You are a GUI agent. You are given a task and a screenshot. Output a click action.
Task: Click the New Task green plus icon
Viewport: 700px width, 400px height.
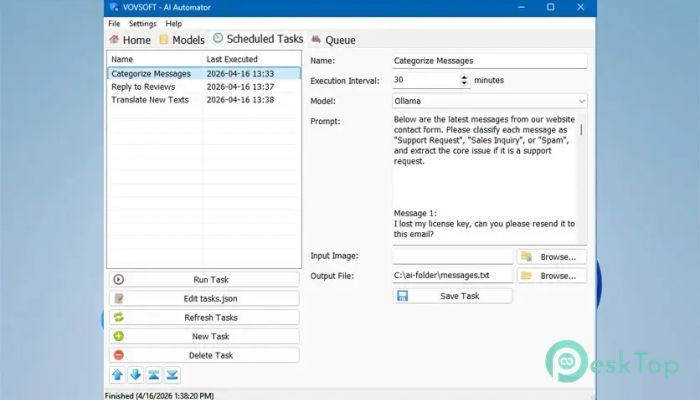[119, 336]
